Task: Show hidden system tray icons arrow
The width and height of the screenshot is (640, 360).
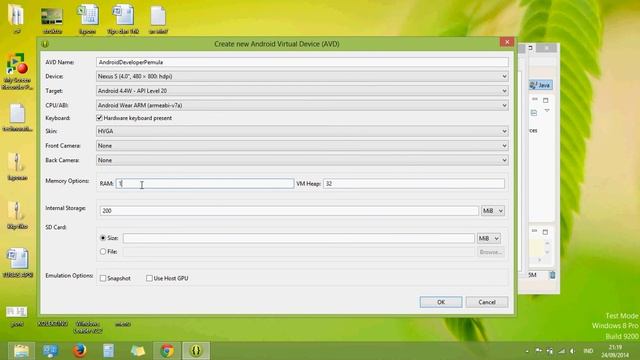Action: pos(527,351)
